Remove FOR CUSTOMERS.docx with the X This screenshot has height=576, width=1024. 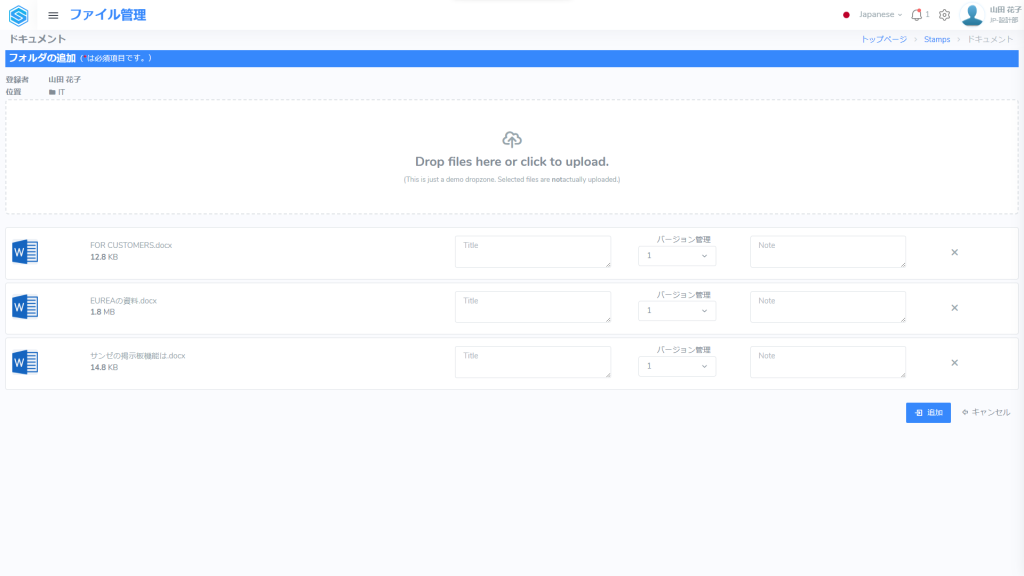click(954, 252)
